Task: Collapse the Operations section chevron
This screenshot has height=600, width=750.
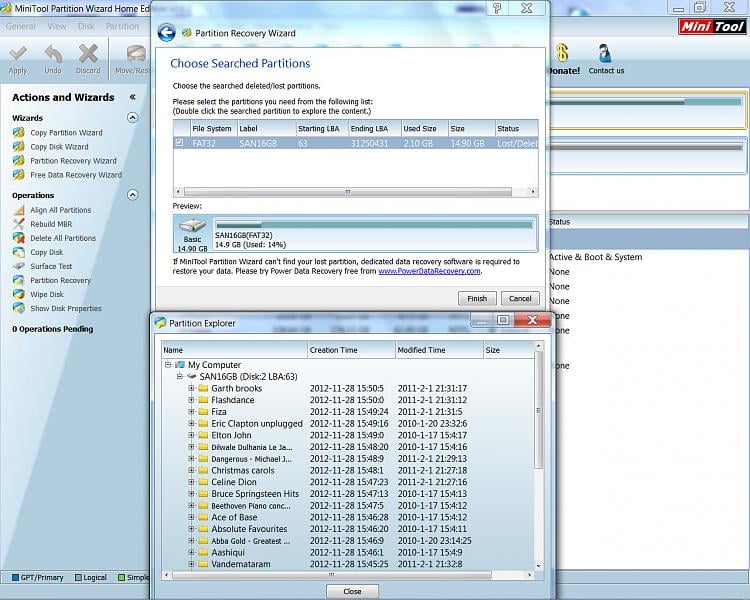Action: (x=132, y=195)
